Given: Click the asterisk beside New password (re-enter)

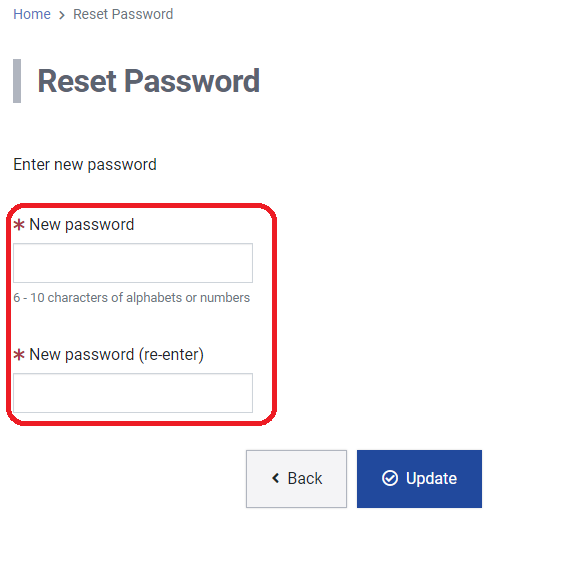Looking at the screenshot, I should click(x=19, y=354).
